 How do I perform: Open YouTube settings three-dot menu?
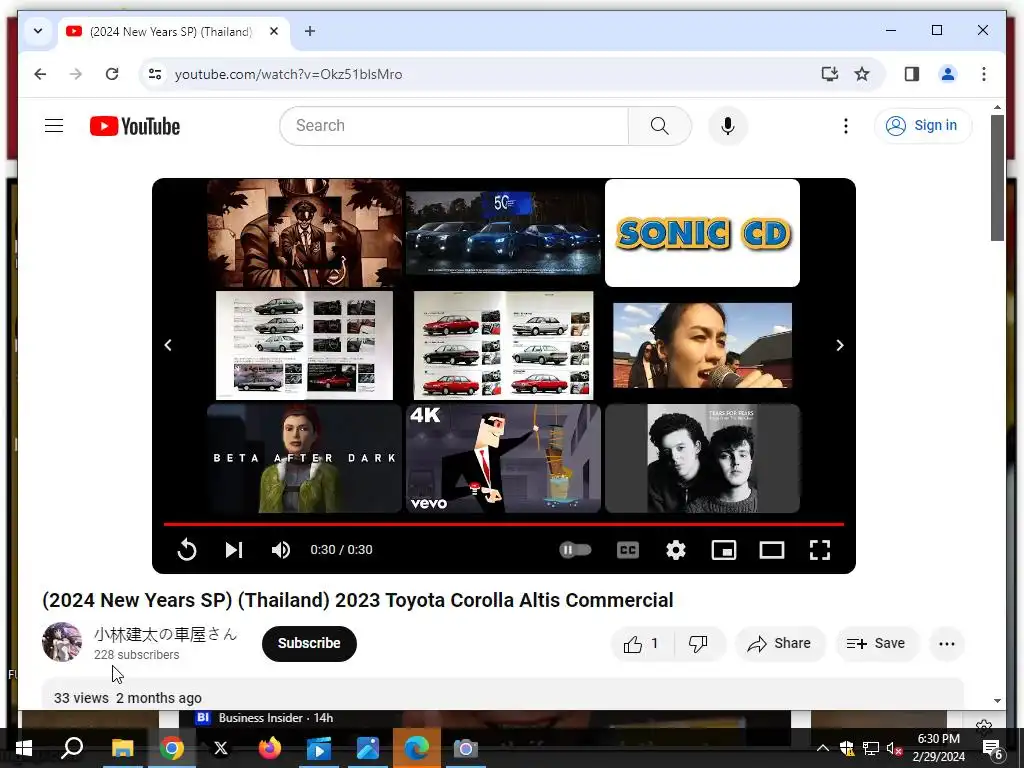click(x=846, y=125)
